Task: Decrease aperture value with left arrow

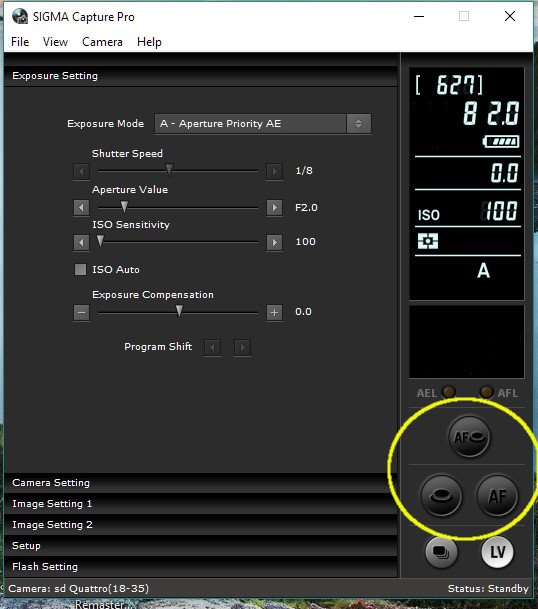Action: 81,207
